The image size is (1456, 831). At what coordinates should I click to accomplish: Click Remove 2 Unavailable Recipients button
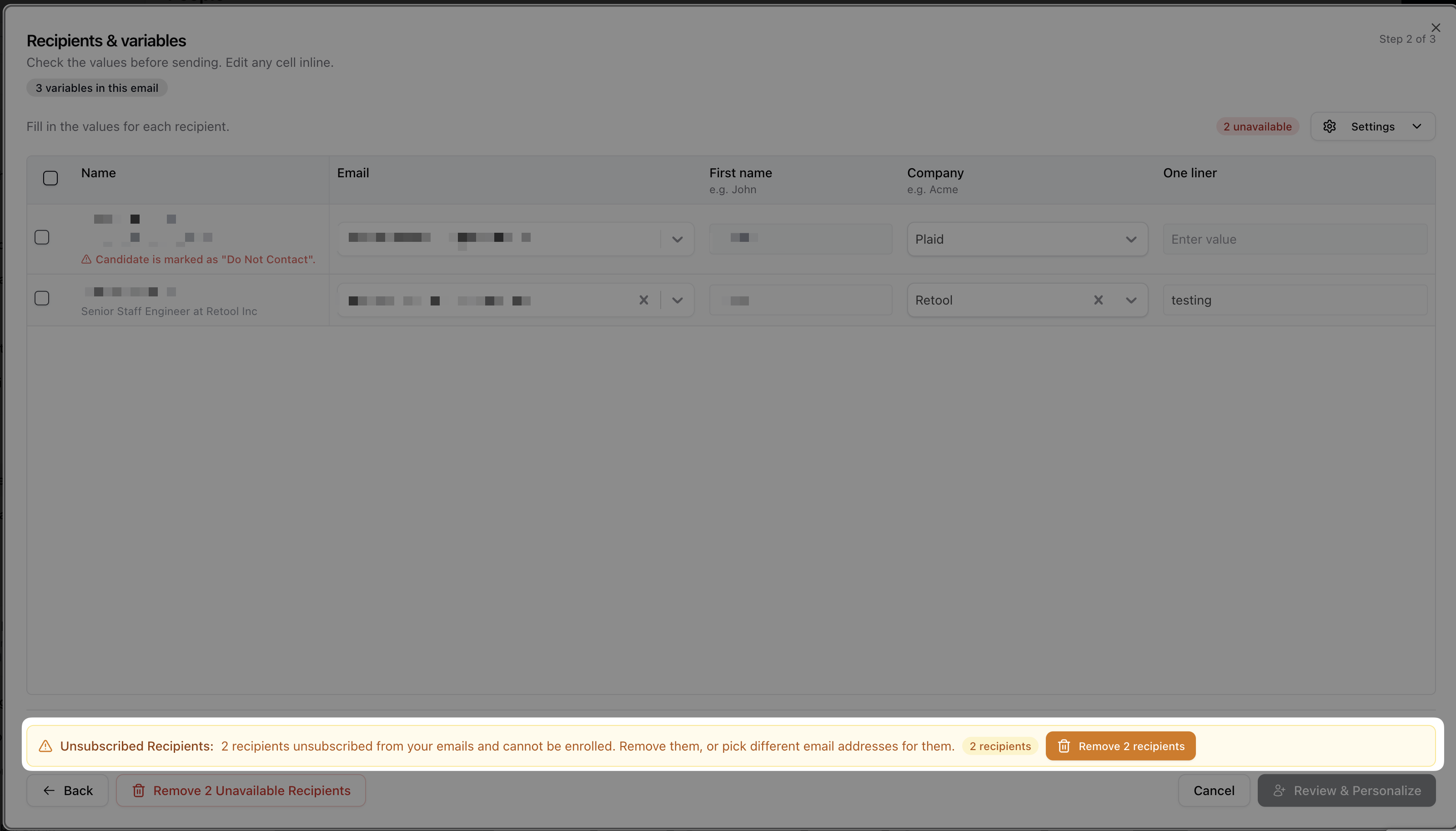(241, 791)
